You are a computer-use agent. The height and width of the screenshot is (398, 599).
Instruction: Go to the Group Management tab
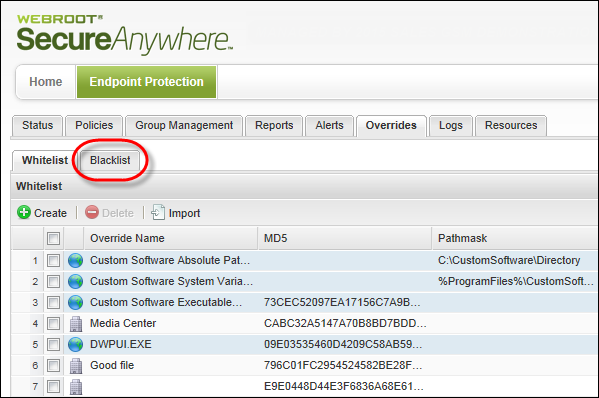[184, 125]
